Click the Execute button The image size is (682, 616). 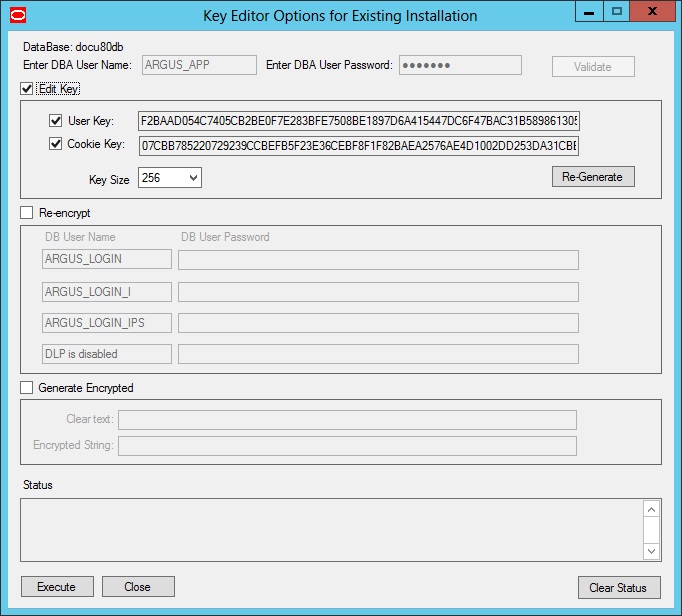click(57, 586)
